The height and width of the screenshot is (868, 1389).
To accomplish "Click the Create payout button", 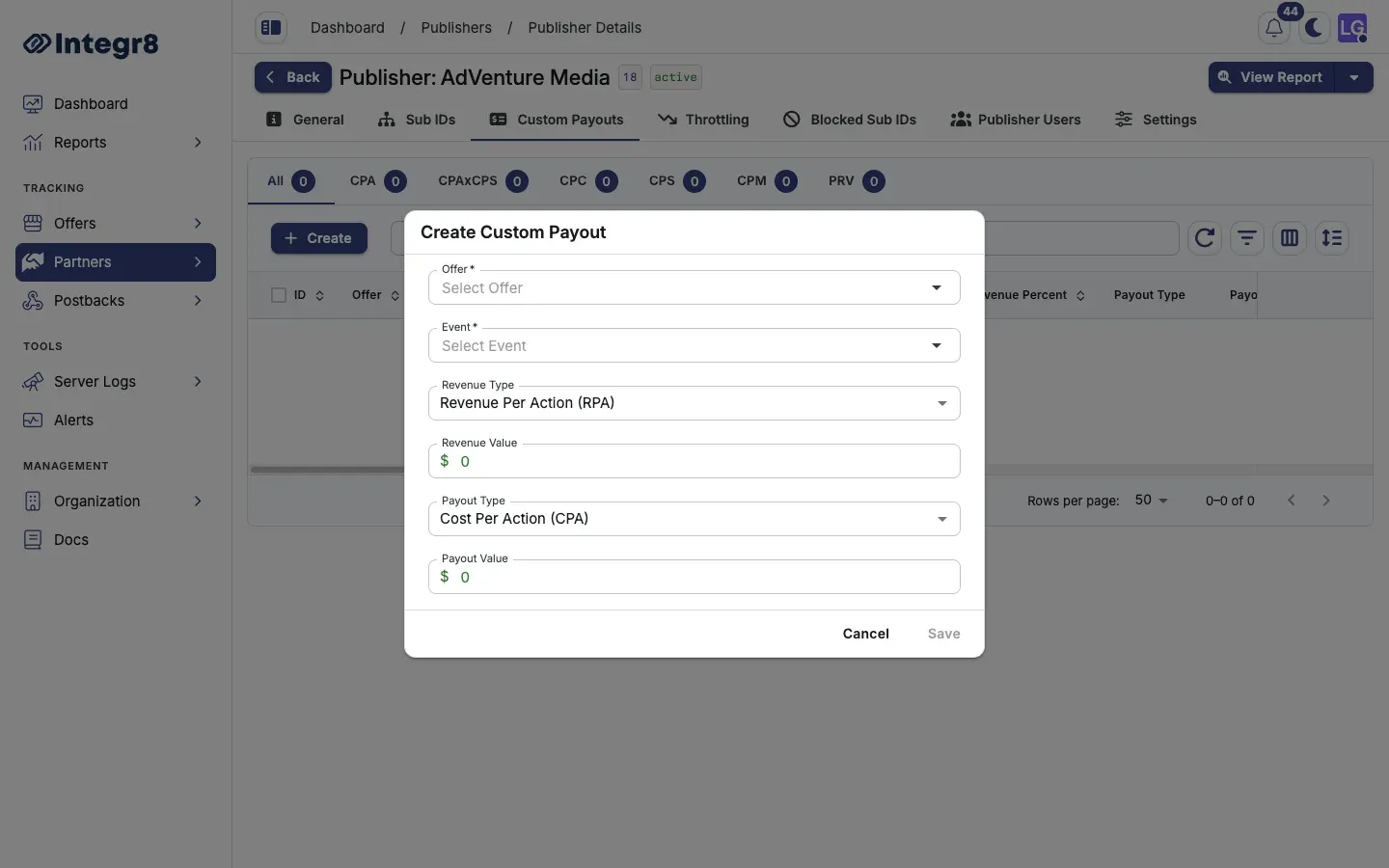I will coord(319,238).
